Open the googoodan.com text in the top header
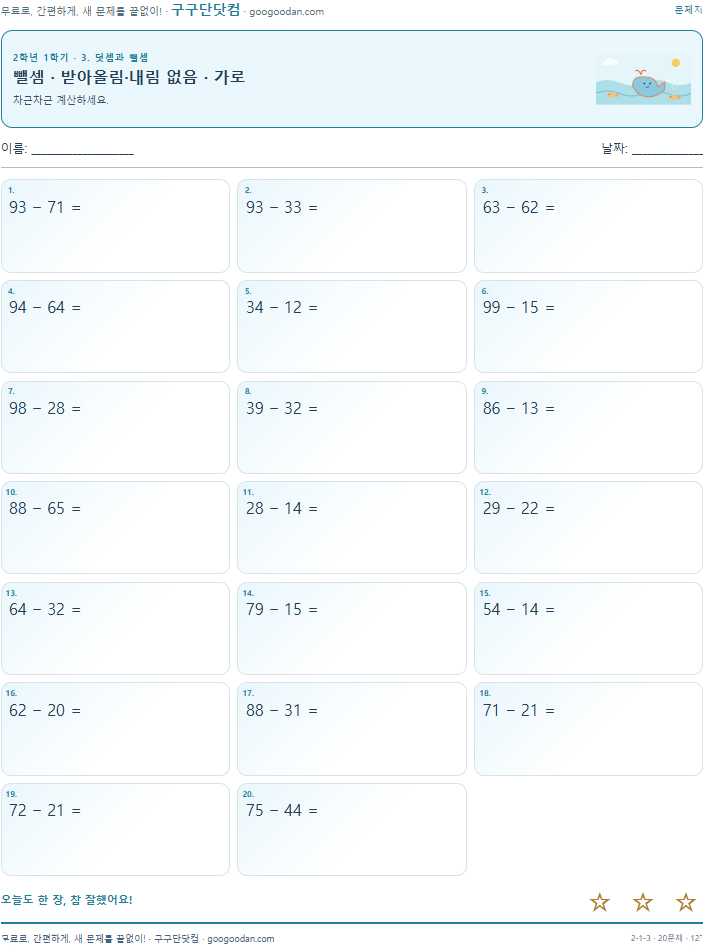This screenshot has width=704, height=945. coord(286,11)
